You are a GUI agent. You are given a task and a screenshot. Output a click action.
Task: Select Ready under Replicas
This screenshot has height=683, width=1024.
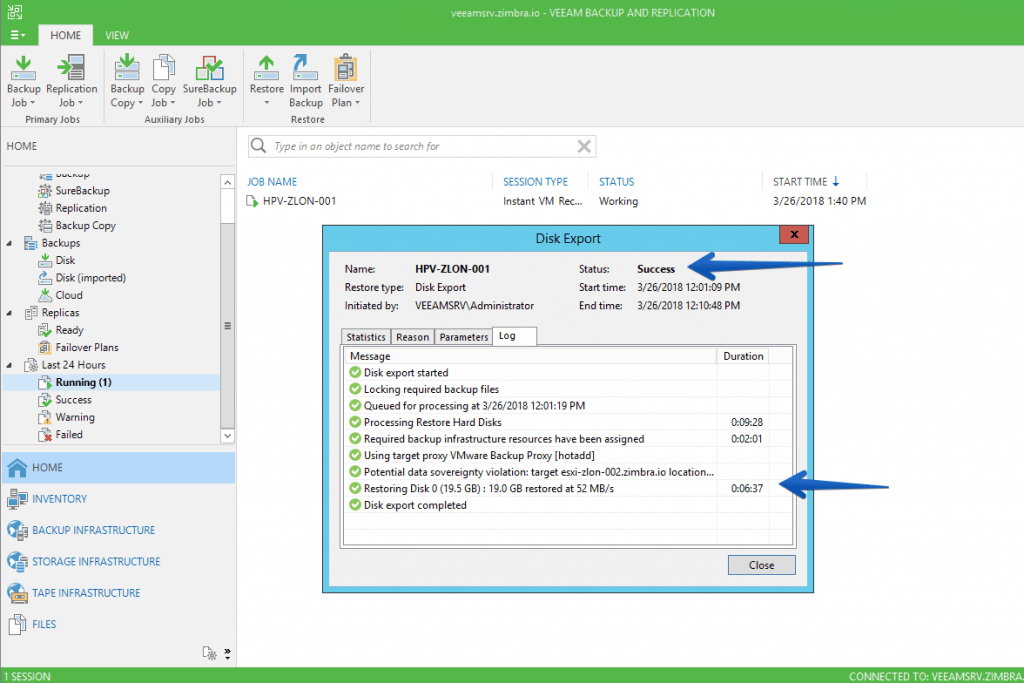coord(69,330)
